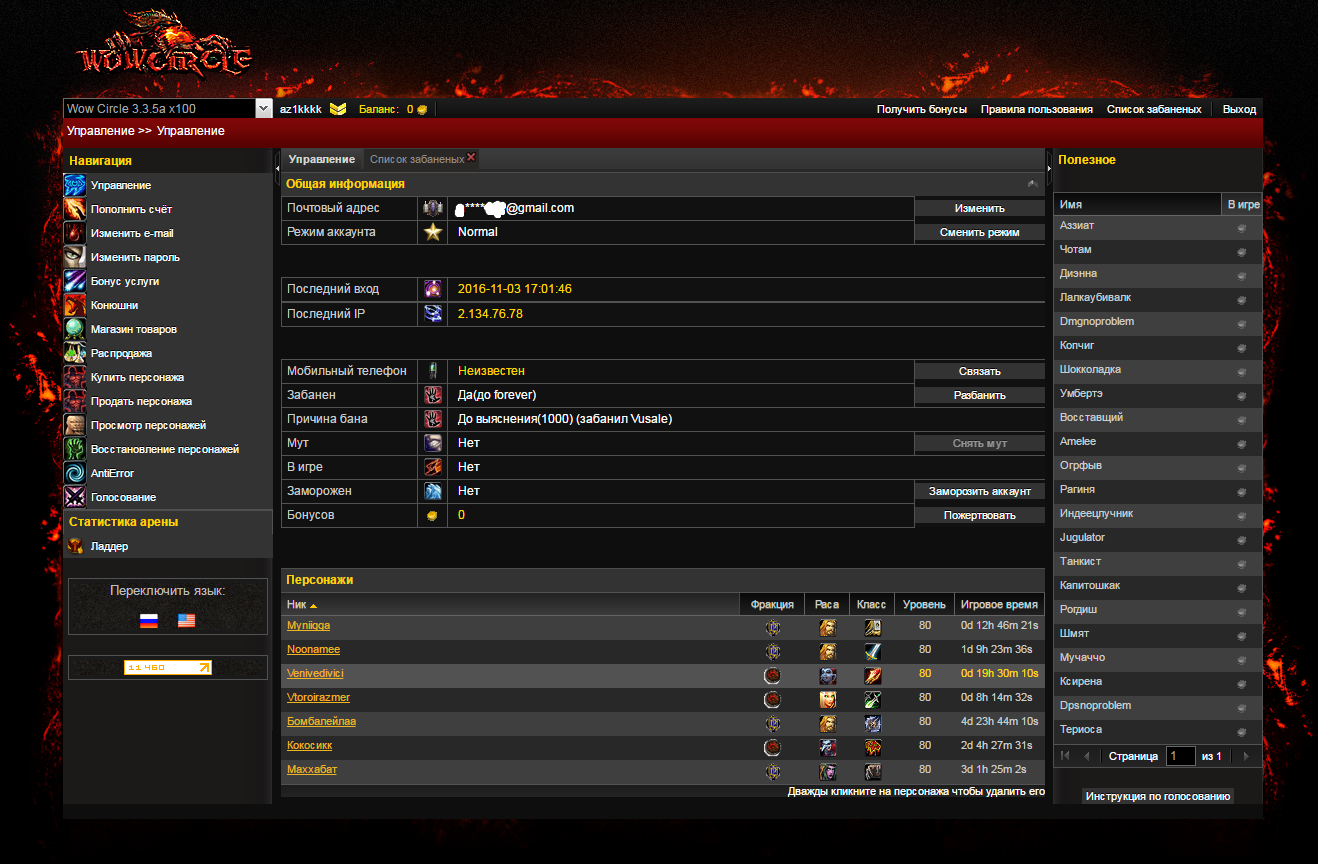Switch language with the Russian flag
Image resolution: width=1318 pixels, height=864 pixels.
(x=149, y=621)
